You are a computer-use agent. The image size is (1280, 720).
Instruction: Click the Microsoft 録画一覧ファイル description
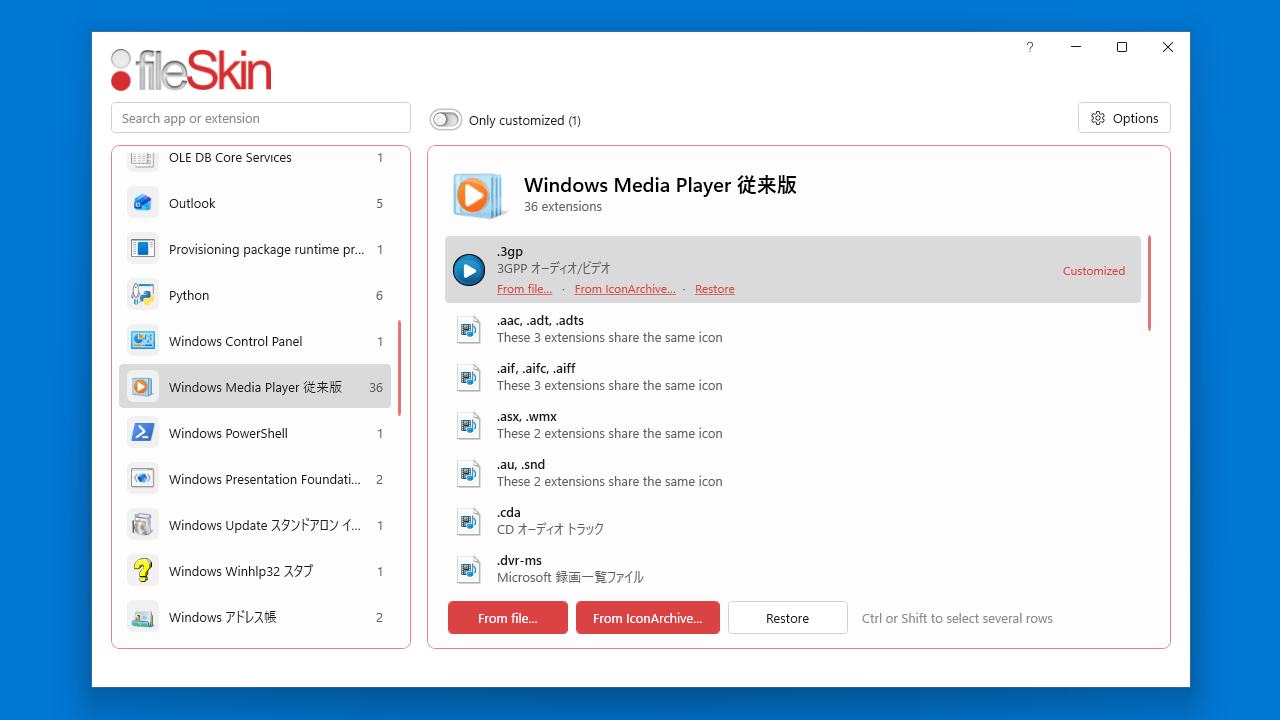click(x=570, y=577)
